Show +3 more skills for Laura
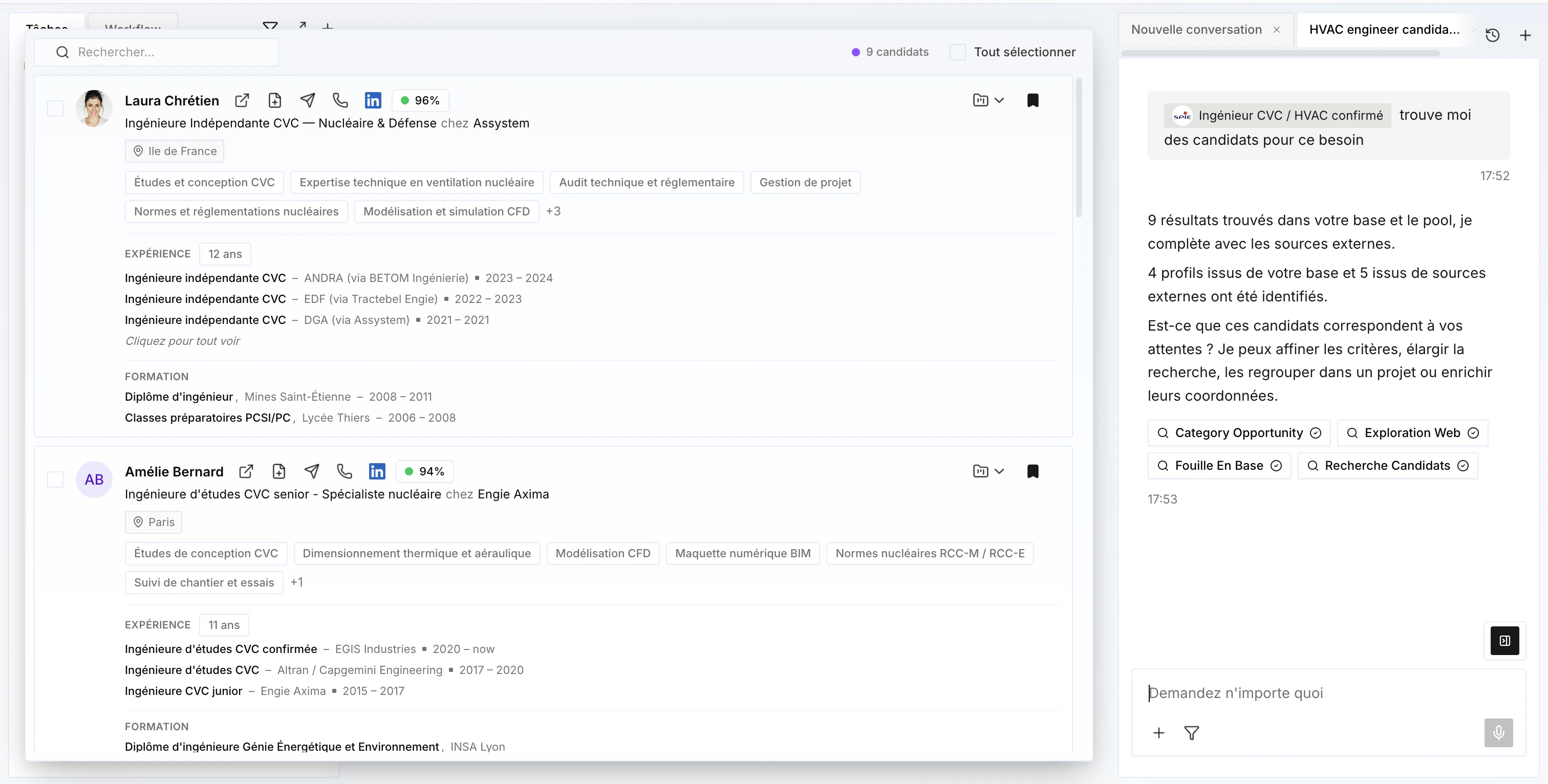The height and width of the screenshot is (784, 1548). click(x=553, y=211)
